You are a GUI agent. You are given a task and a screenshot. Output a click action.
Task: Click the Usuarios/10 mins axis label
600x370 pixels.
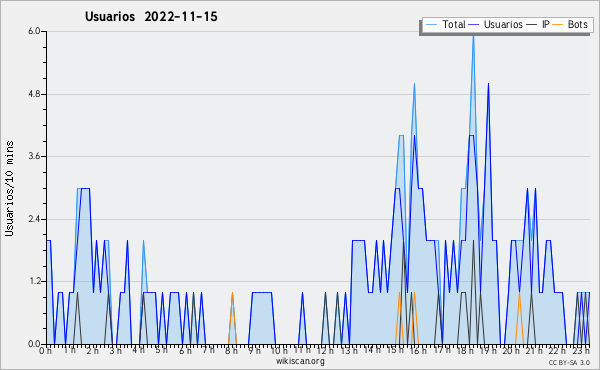coord(9,188)
